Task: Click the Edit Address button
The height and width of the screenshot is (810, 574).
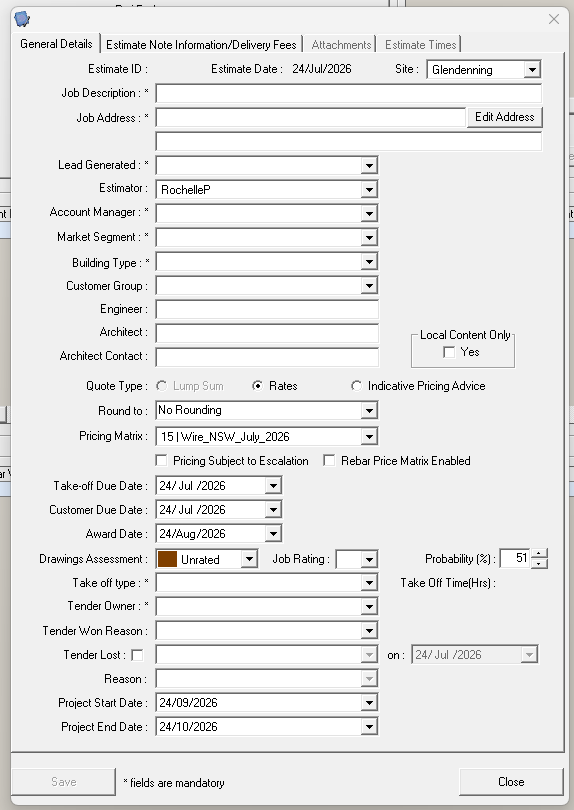Action: [504, 117]
